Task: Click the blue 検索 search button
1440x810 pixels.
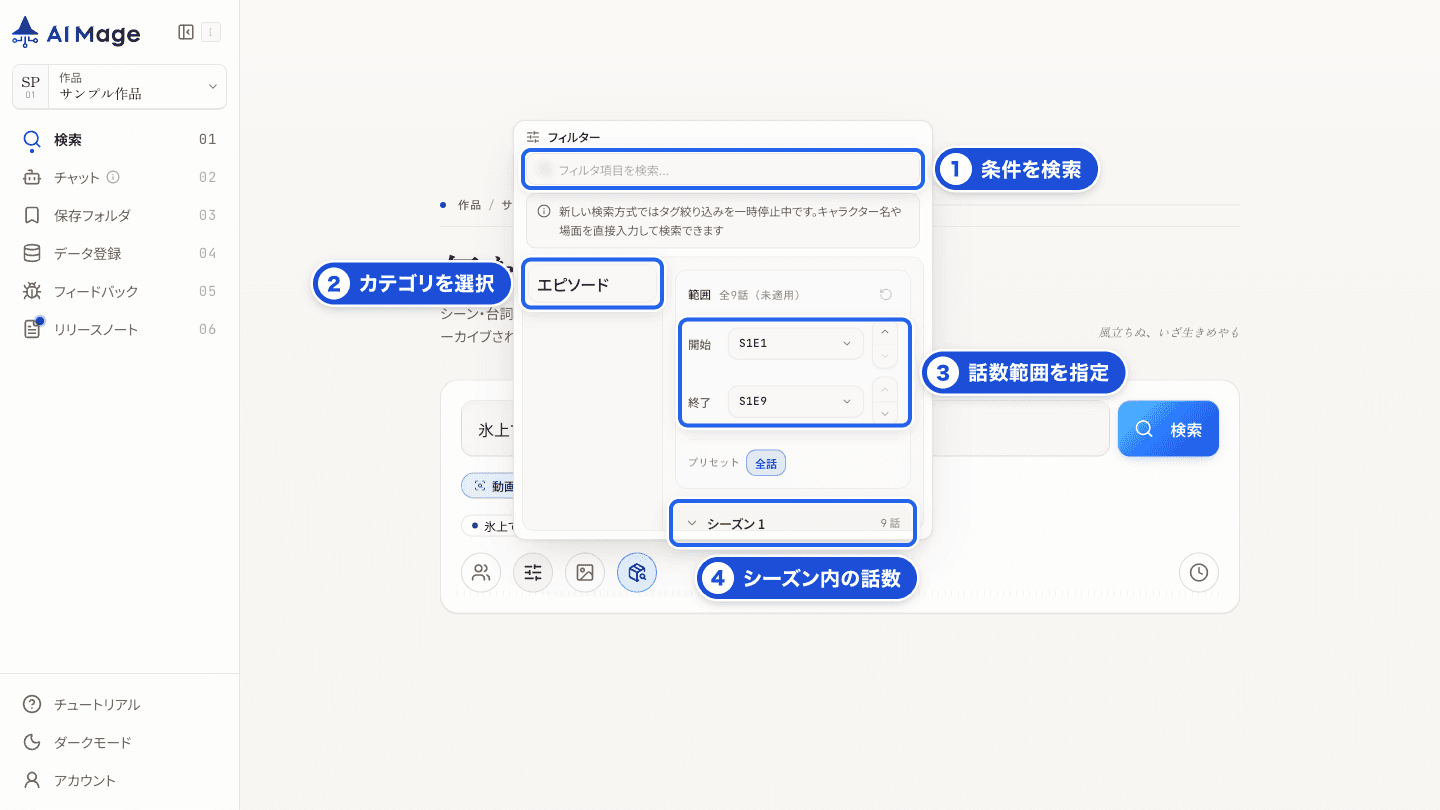Action: pyautogui.click(x=1168, y=429)
